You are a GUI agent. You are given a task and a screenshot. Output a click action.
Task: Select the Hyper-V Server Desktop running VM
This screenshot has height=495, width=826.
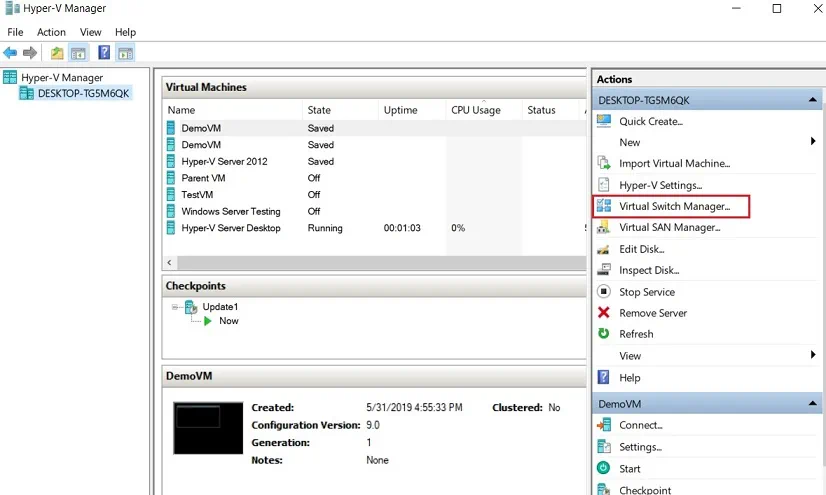click(230, 228)
